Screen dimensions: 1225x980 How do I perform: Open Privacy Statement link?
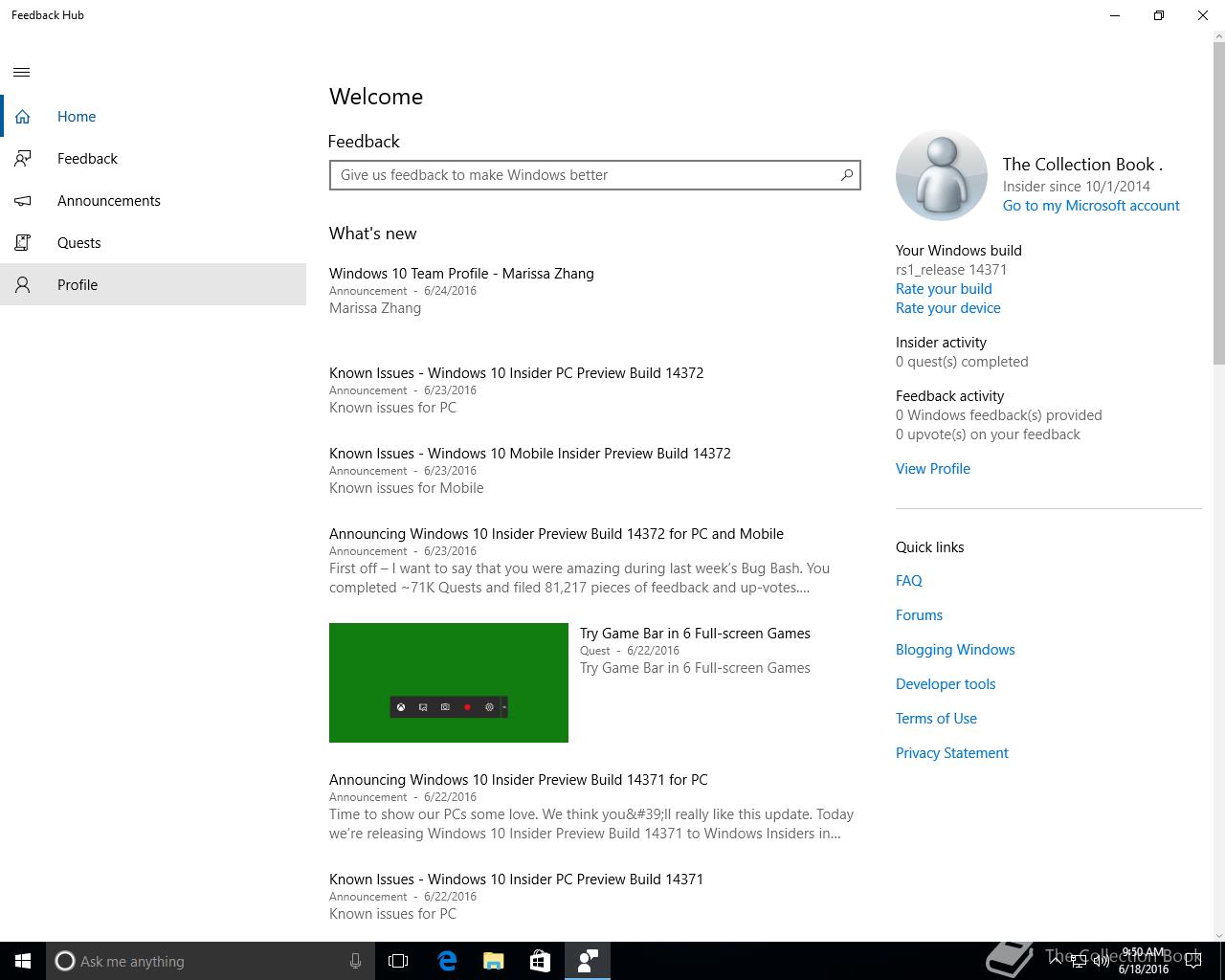952,753
